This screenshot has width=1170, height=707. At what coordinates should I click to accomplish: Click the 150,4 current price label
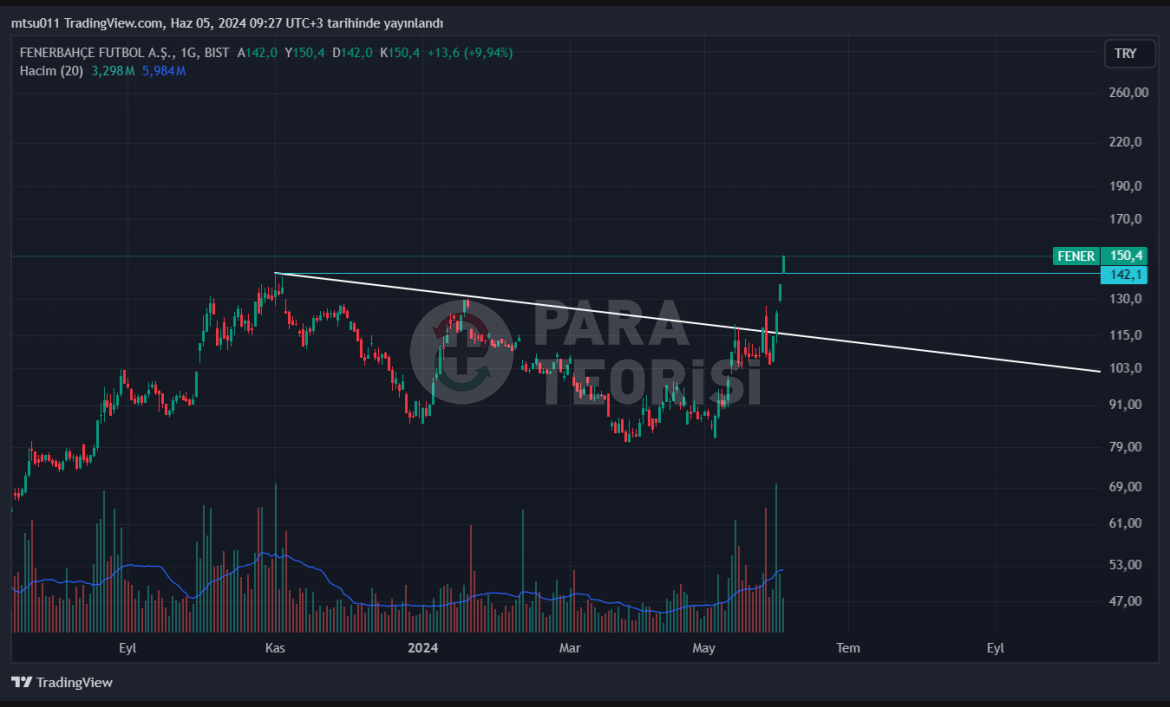[x=1124, y=256]
